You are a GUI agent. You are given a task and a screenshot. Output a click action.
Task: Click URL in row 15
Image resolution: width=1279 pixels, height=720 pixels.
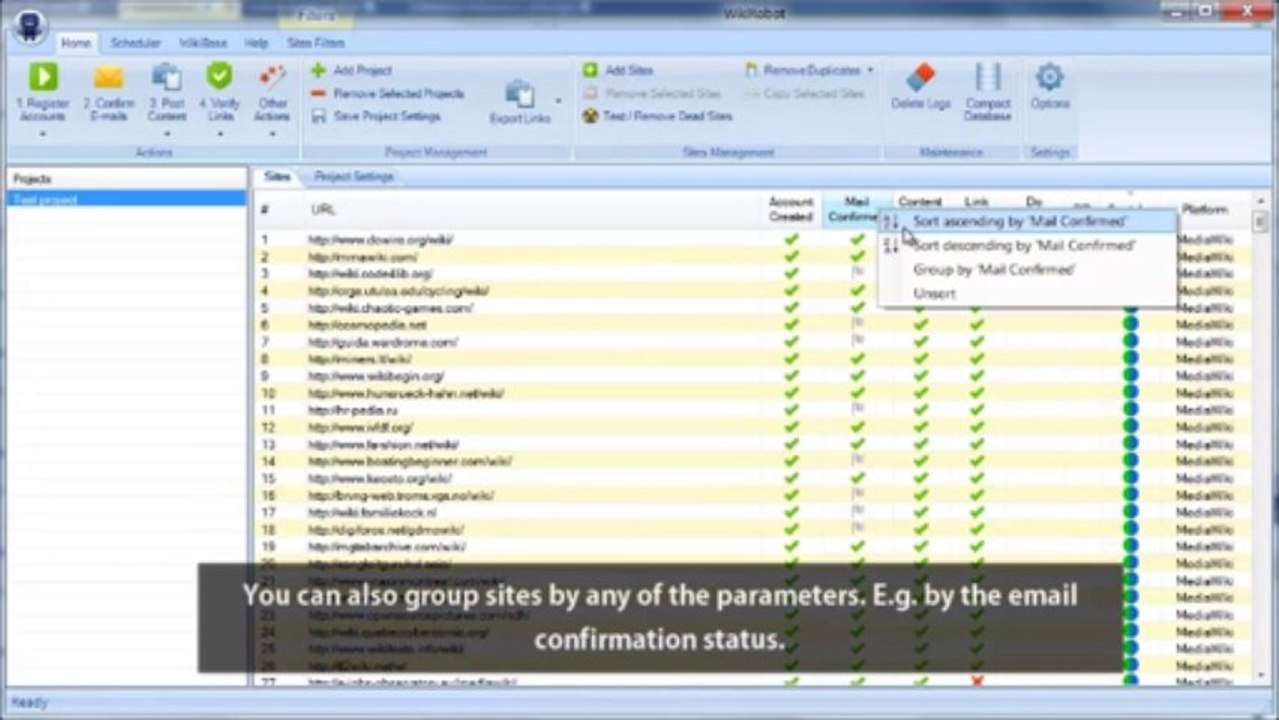[379, 478]
